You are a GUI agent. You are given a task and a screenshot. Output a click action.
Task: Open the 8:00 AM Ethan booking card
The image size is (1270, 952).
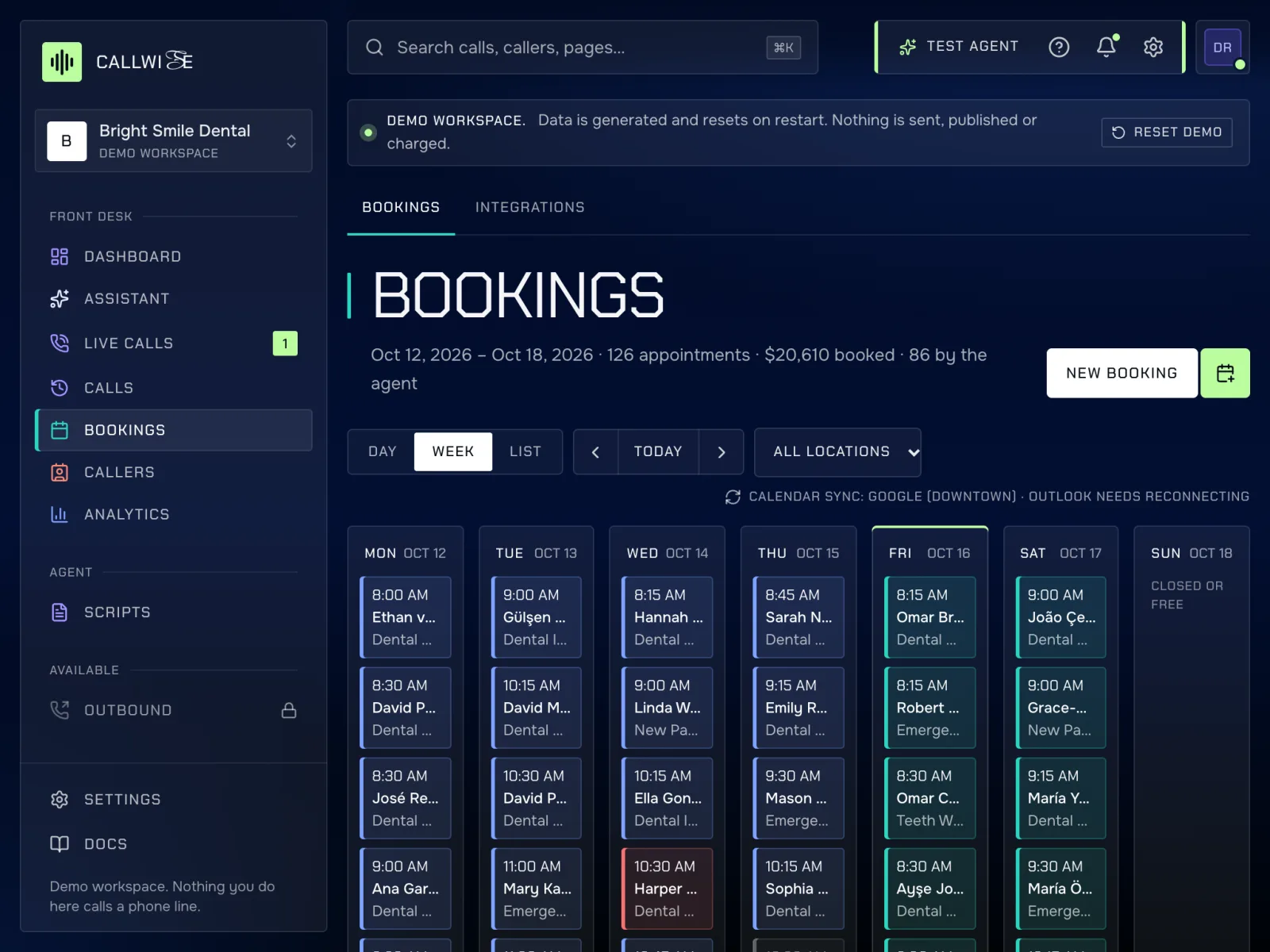tap(406, 617)
